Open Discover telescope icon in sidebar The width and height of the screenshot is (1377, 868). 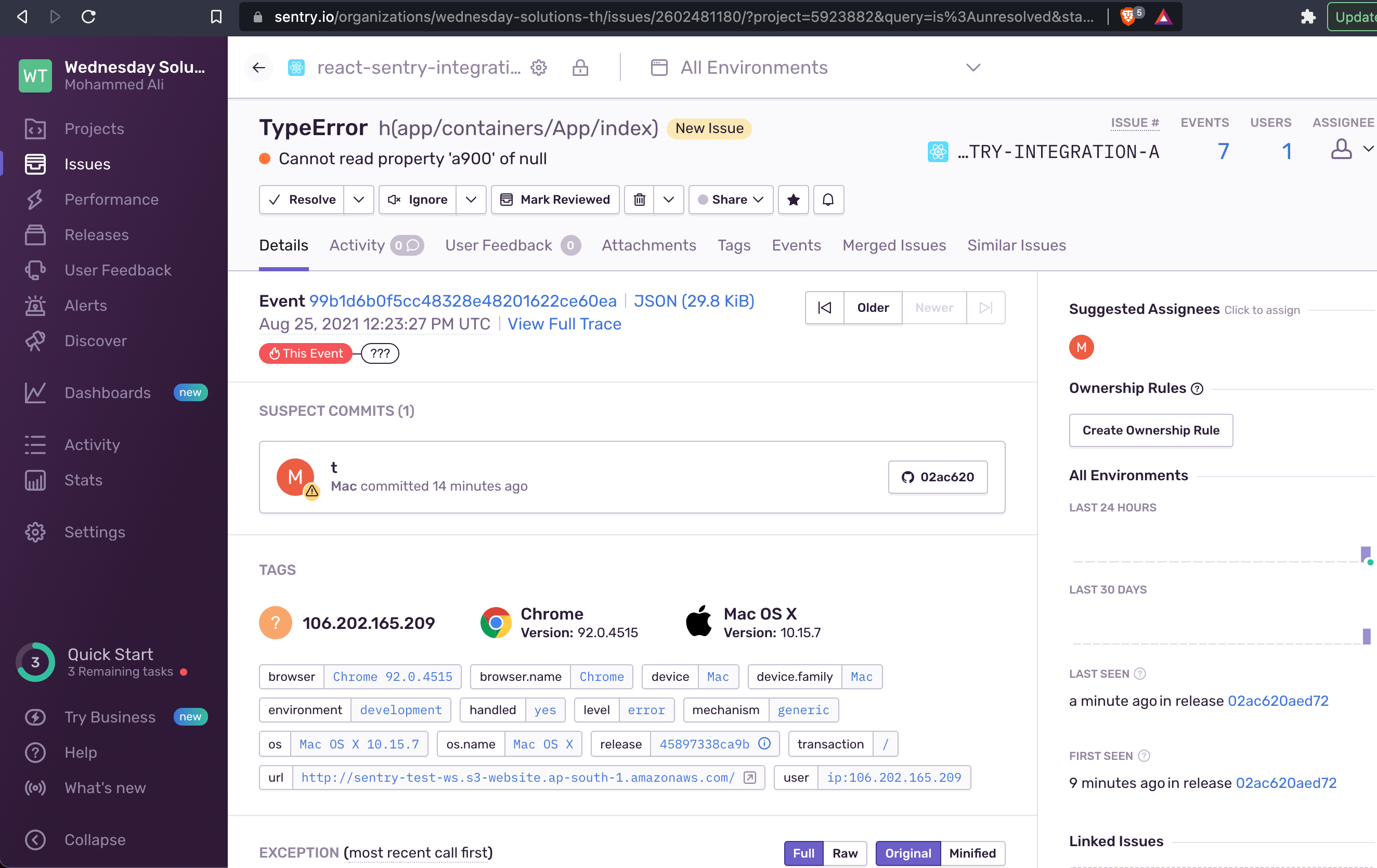pyautogui.click(x=35, y=340)
